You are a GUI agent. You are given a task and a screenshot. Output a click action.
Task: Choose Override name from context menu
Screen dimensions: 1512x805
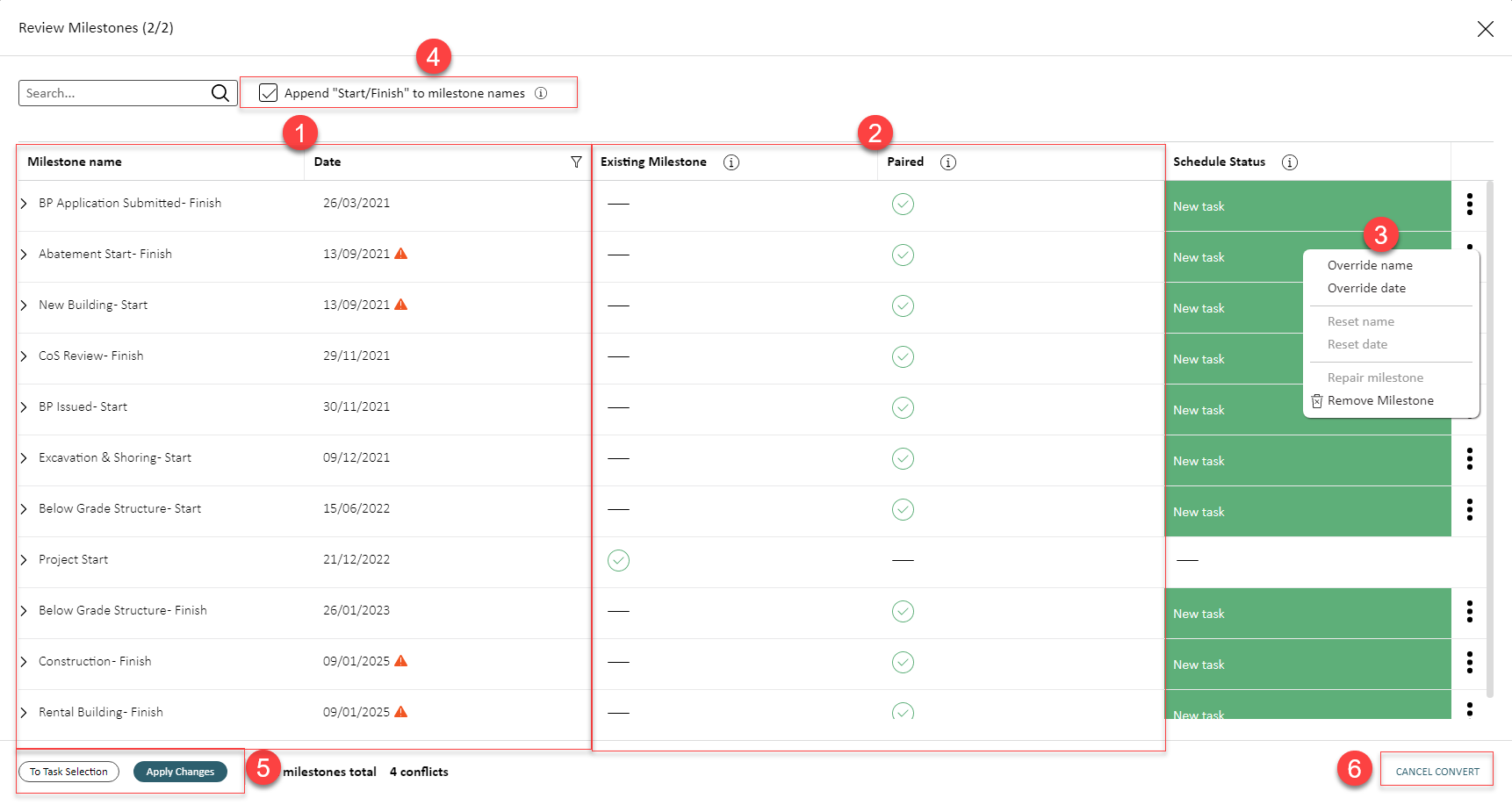click(x=1370, y=265)
